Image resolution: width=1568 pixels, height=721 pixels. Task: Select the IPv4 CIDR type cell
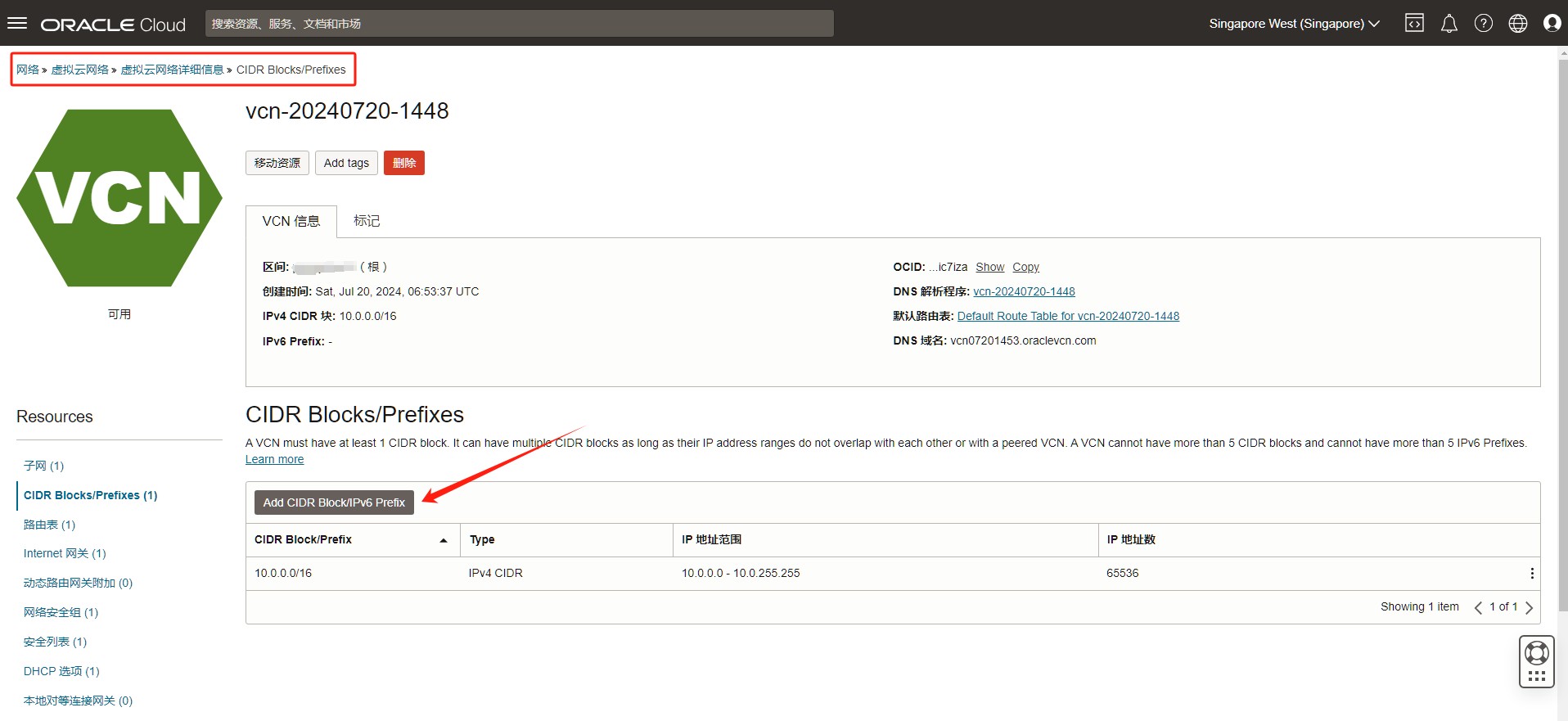pos(496,574)
